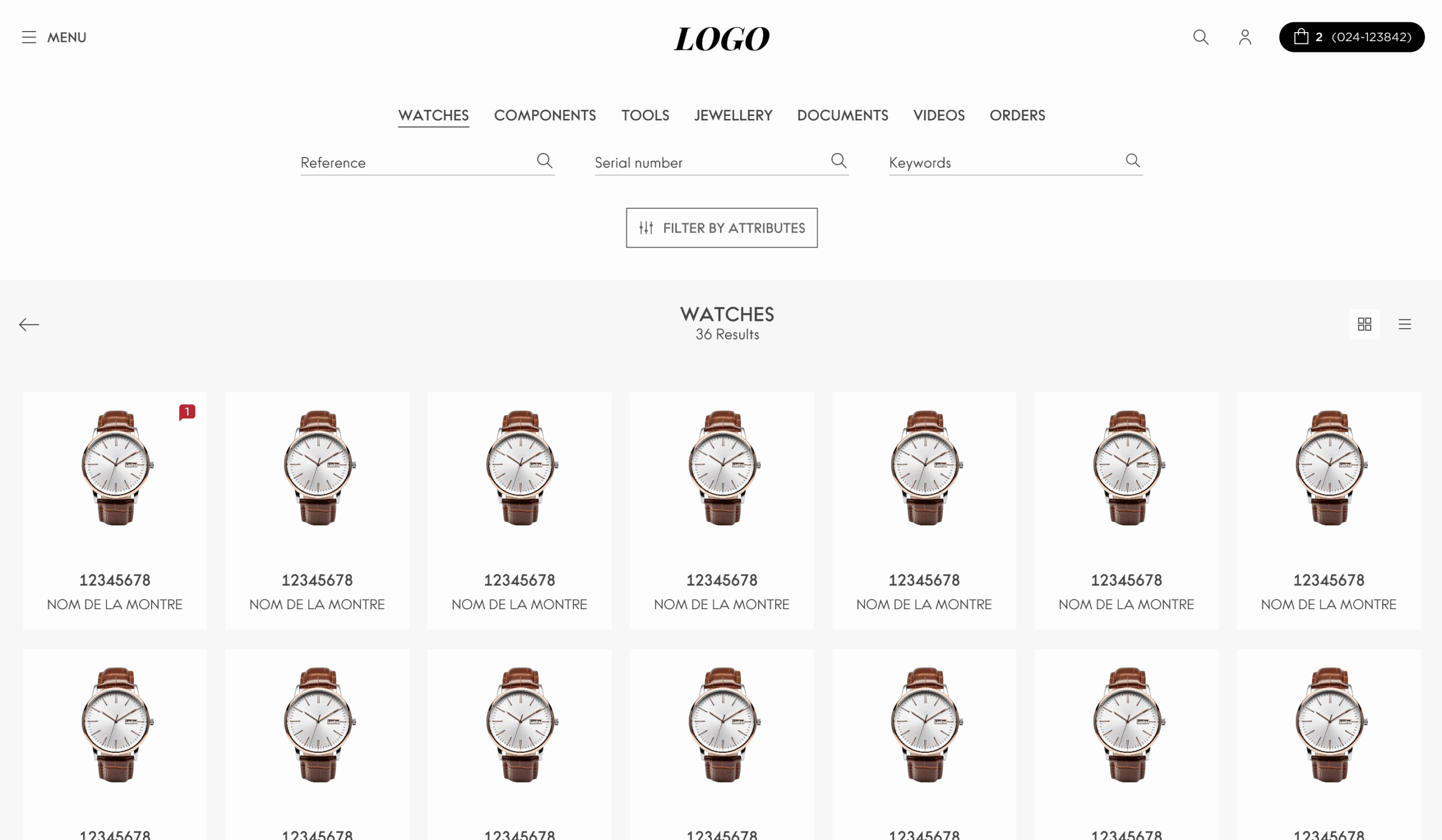This screenshot has height=840, width=1442.
Task: Go back using the left arrow
Action: click(x=29, y=325)
